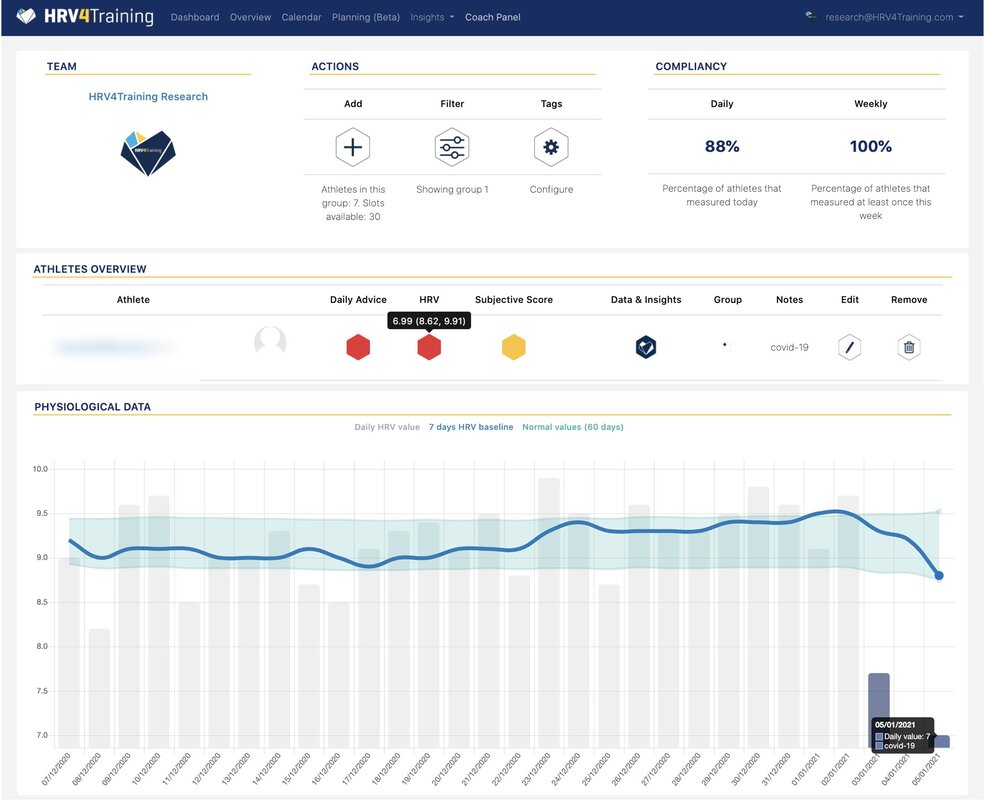The width and height of the screenshot is (984, 800).
Task: Go to the Calendar page
Action: point(301,17)
